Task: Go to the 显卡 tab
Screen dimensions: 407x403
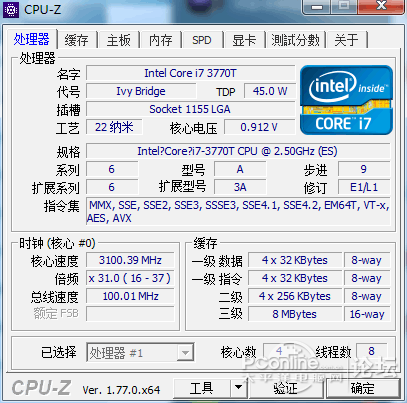Action: coord(244,40)
